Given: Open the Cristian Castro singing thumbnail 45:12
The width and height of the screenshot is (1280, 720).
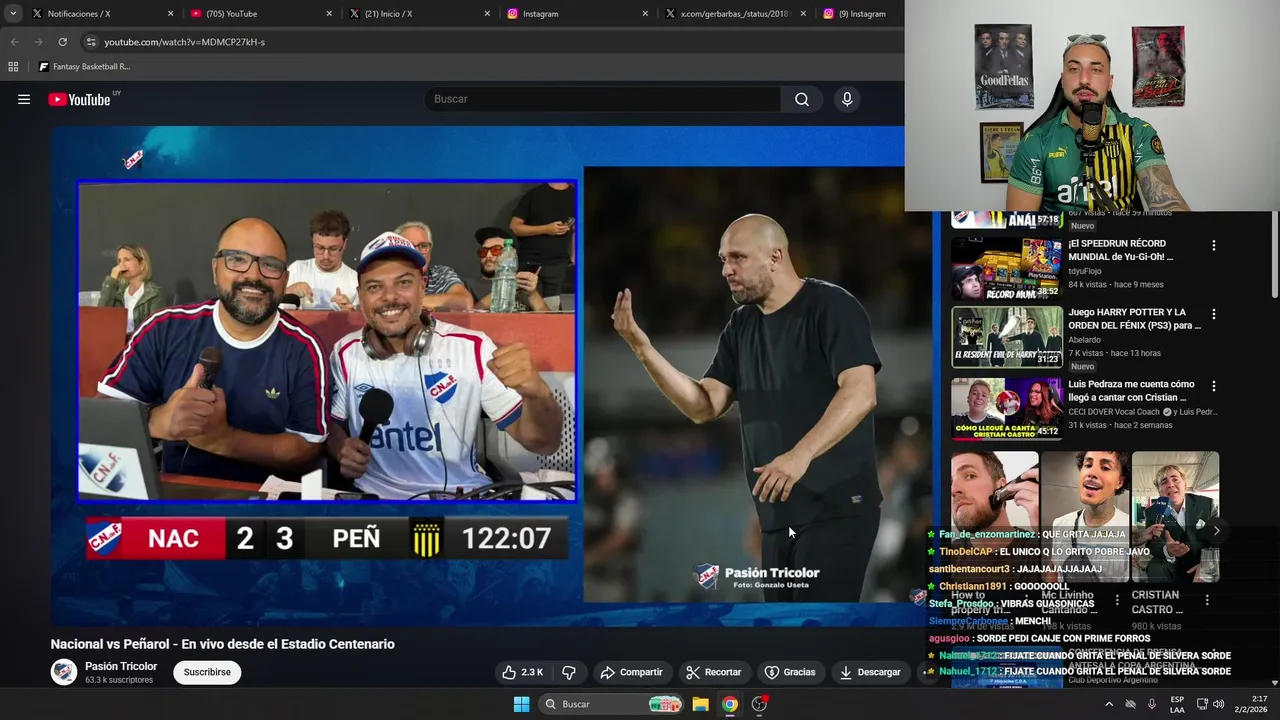Looking at the screenshot, I should point(1006,409).
